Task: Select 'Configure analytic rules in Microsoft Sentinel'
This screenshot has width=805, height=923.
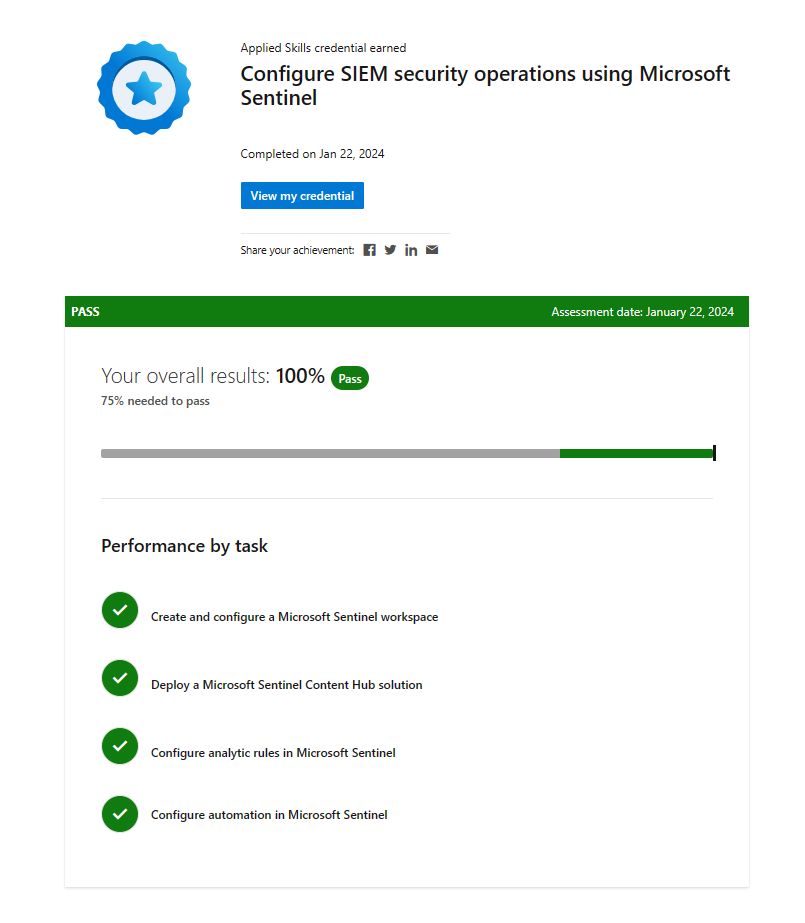Action: [x=273, y=753]
